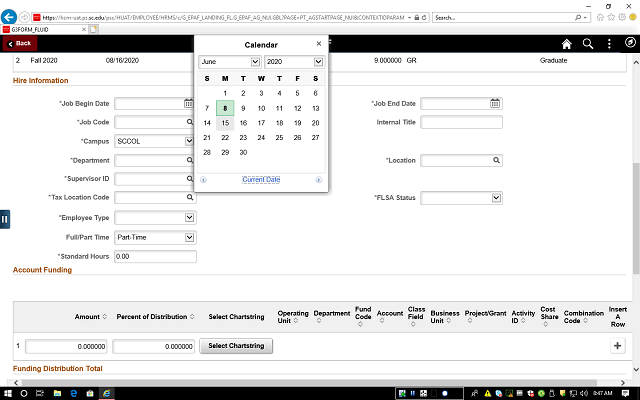Open the address bar history dropdown
640x400 pixels.
pyautogui.click(x=409, y=18)
